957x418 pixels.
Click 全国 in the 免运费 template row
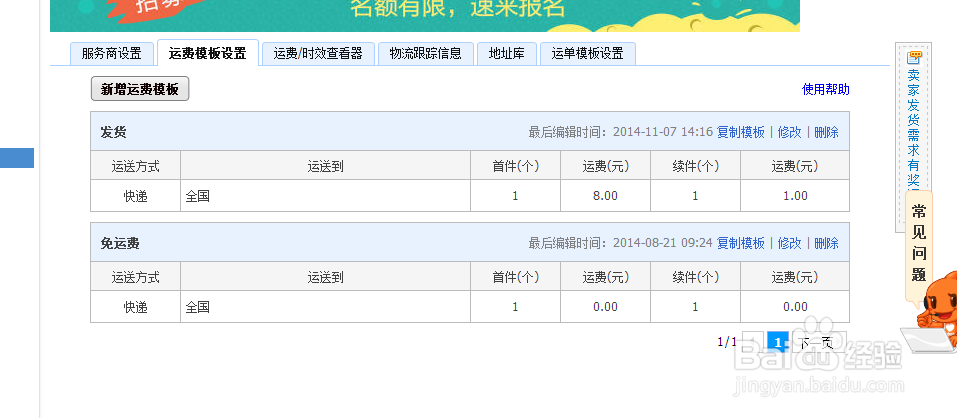pos(197,307)
